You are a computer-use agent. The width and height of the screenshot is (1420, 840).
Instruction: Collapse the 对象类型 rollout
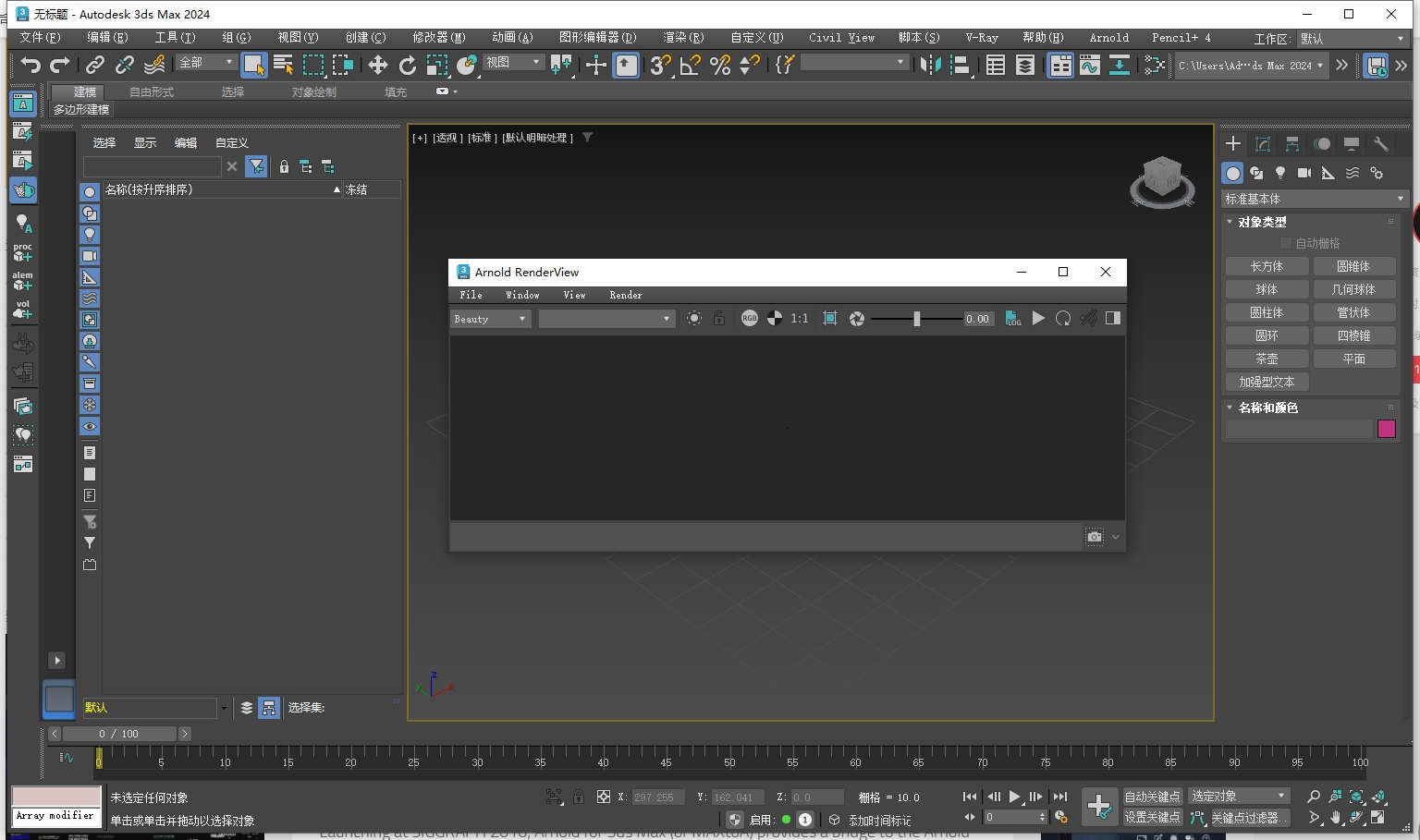pyautogui.click(x=1262, y=222)
